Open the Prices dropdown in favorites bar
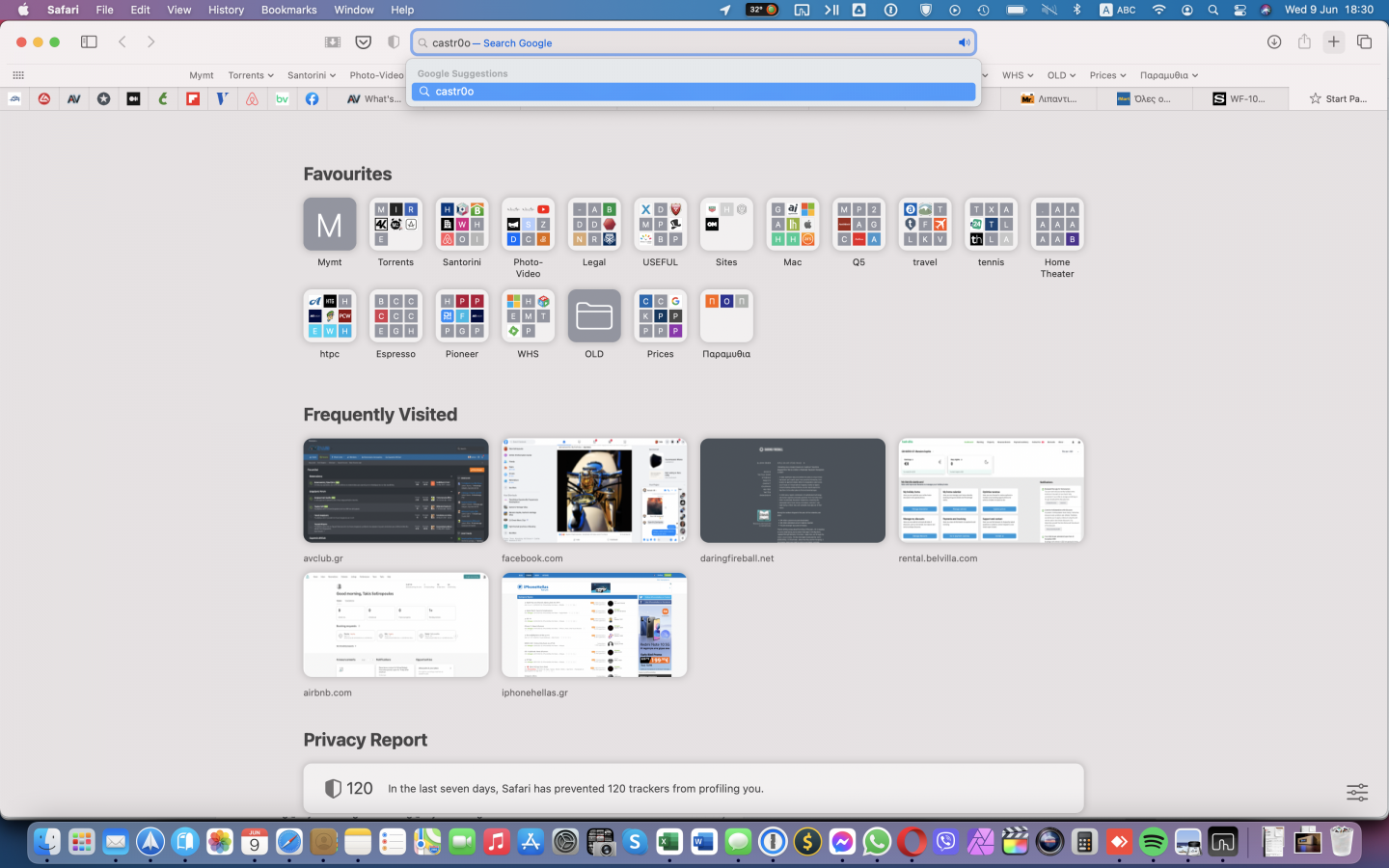The width and height of the screenshot is (1389, 868). 1107,75
